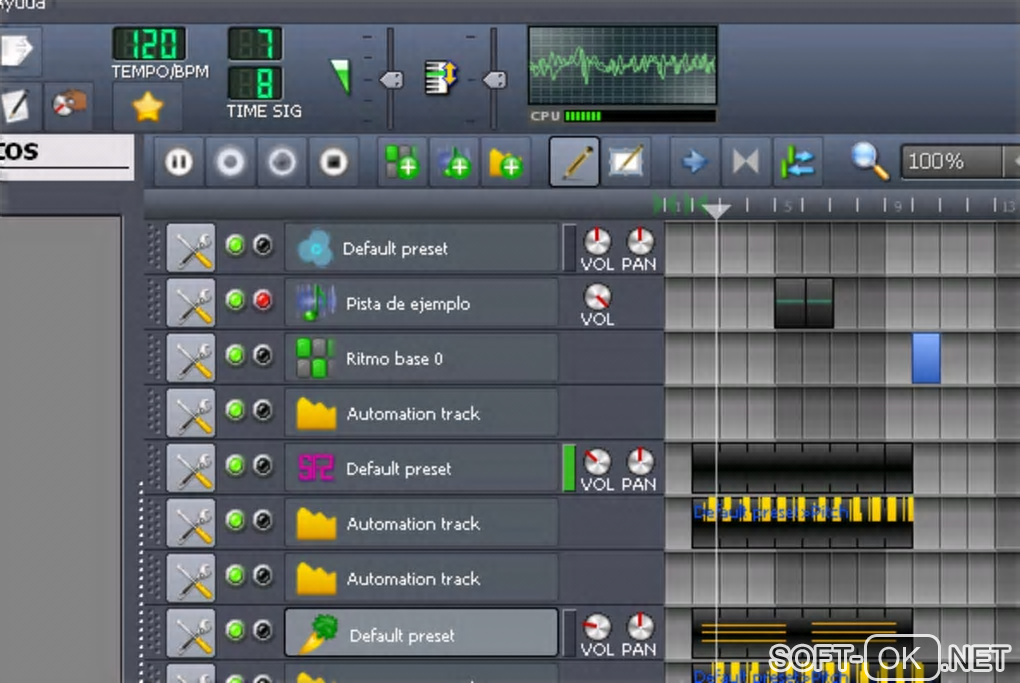Image resolution: width=1020 pixels, height=683 pixels.
Task: Mute Ritmo base 0 track
Action: tap(235, 355)
